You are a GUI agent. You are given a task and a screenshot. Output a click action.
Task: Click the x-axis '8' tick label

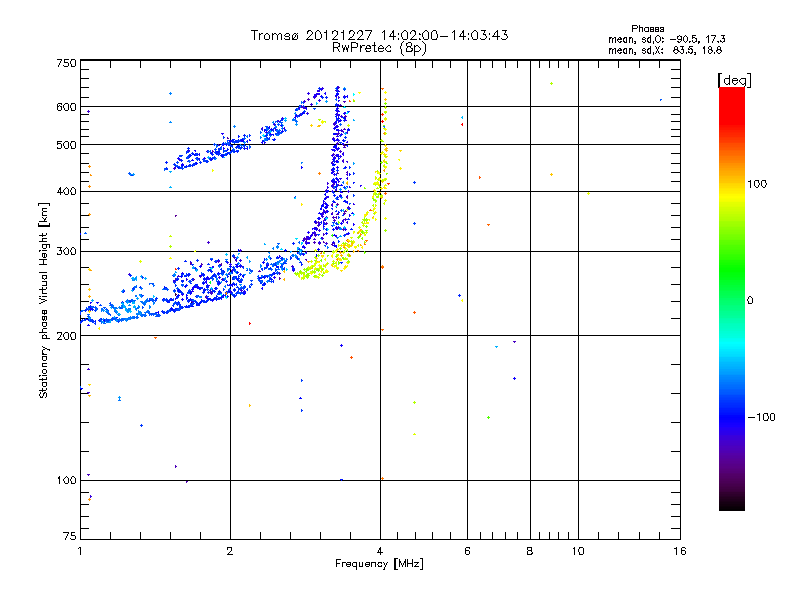click(x=530, y=551)
